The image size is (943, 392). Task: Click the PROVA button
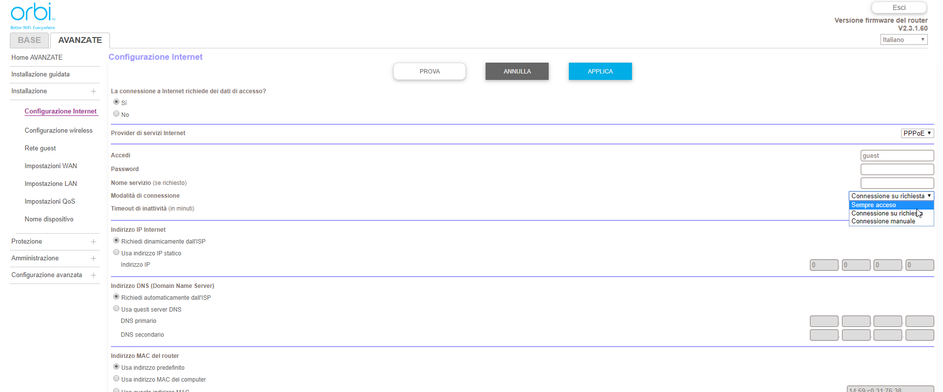pos(429,72)
